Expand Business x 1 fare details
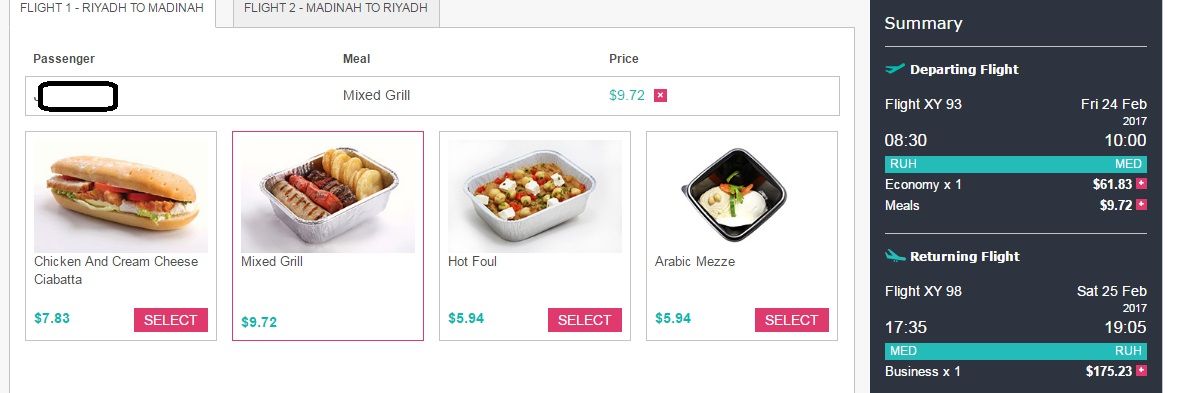This screenshot has width=1188, height=393. pyautogui.click(x=1141, y=371)
